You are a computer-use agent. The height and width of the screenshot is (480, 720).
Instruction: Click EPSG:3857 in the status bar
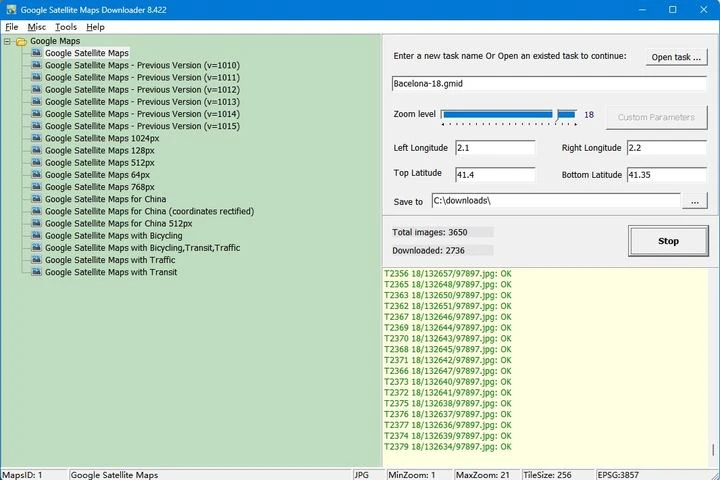618,475
